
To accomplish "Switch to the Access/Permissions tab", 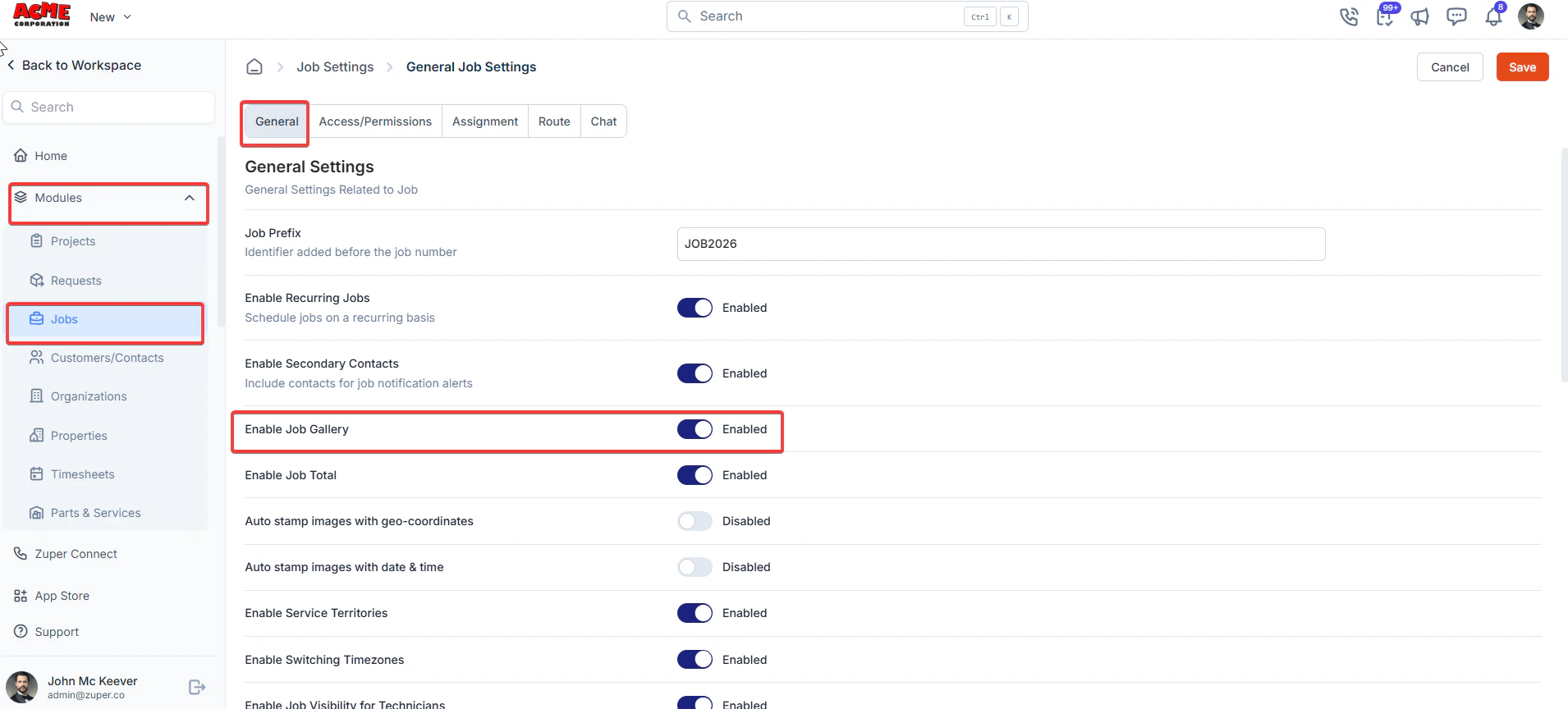I will 375,121.
